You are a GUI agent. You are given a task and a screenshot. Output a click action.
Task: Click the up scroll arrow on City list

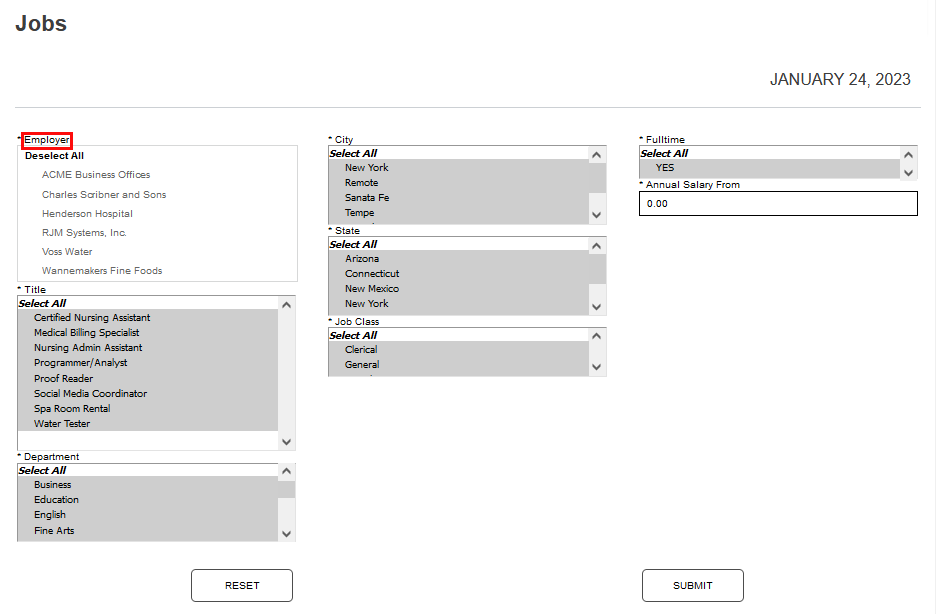click(596, 153)
